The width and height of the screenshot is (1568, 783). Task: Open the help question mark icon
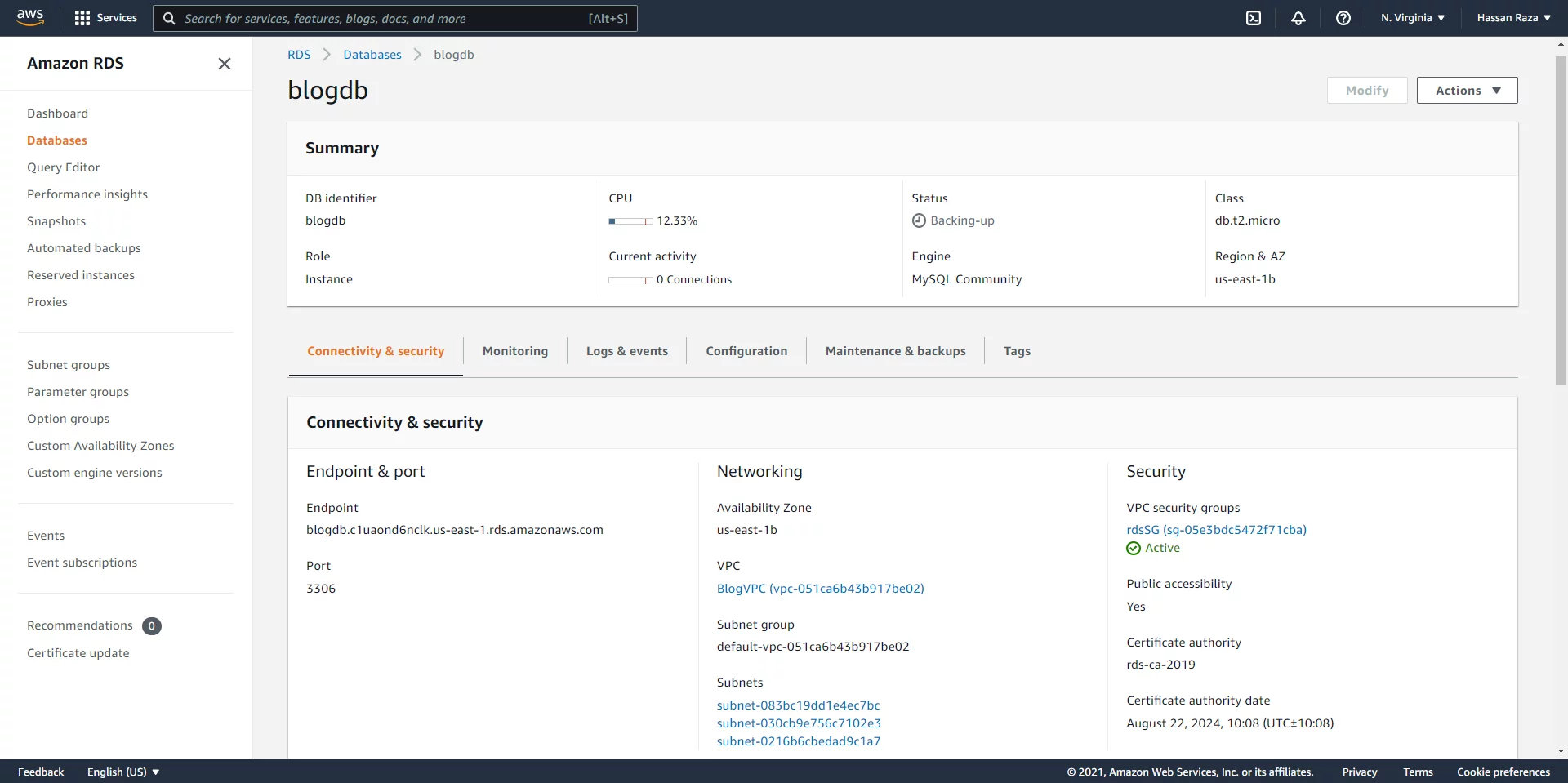(x=1343, y=18)
